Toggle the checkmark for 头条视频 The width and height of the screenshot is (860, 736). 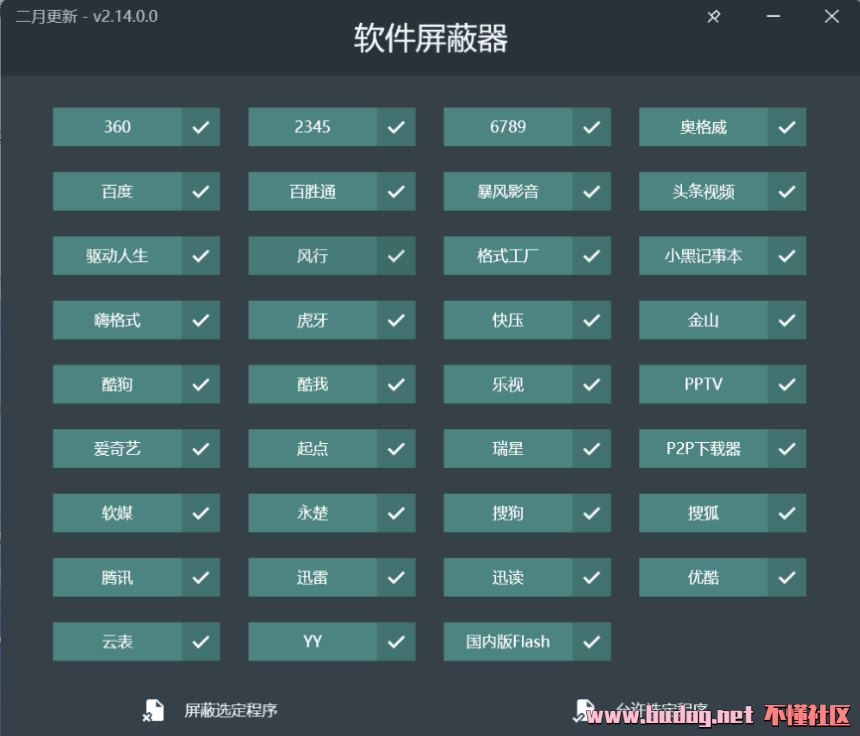pos(787,191)
